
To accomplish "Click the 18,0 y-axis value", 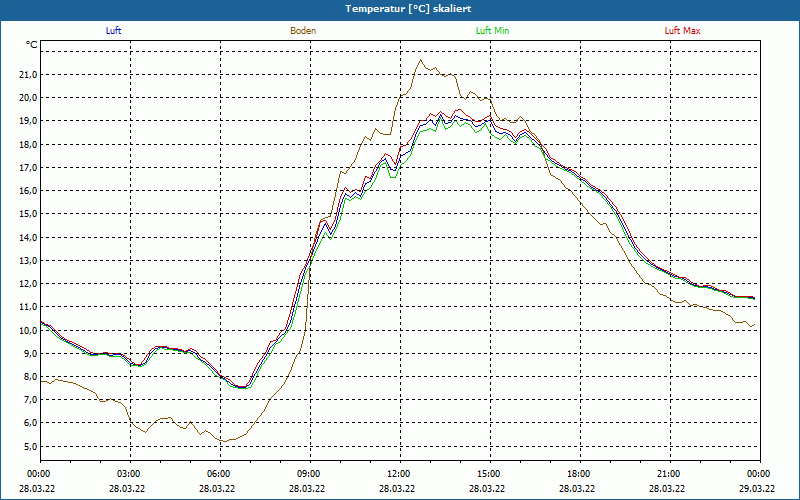I will 29,144.
